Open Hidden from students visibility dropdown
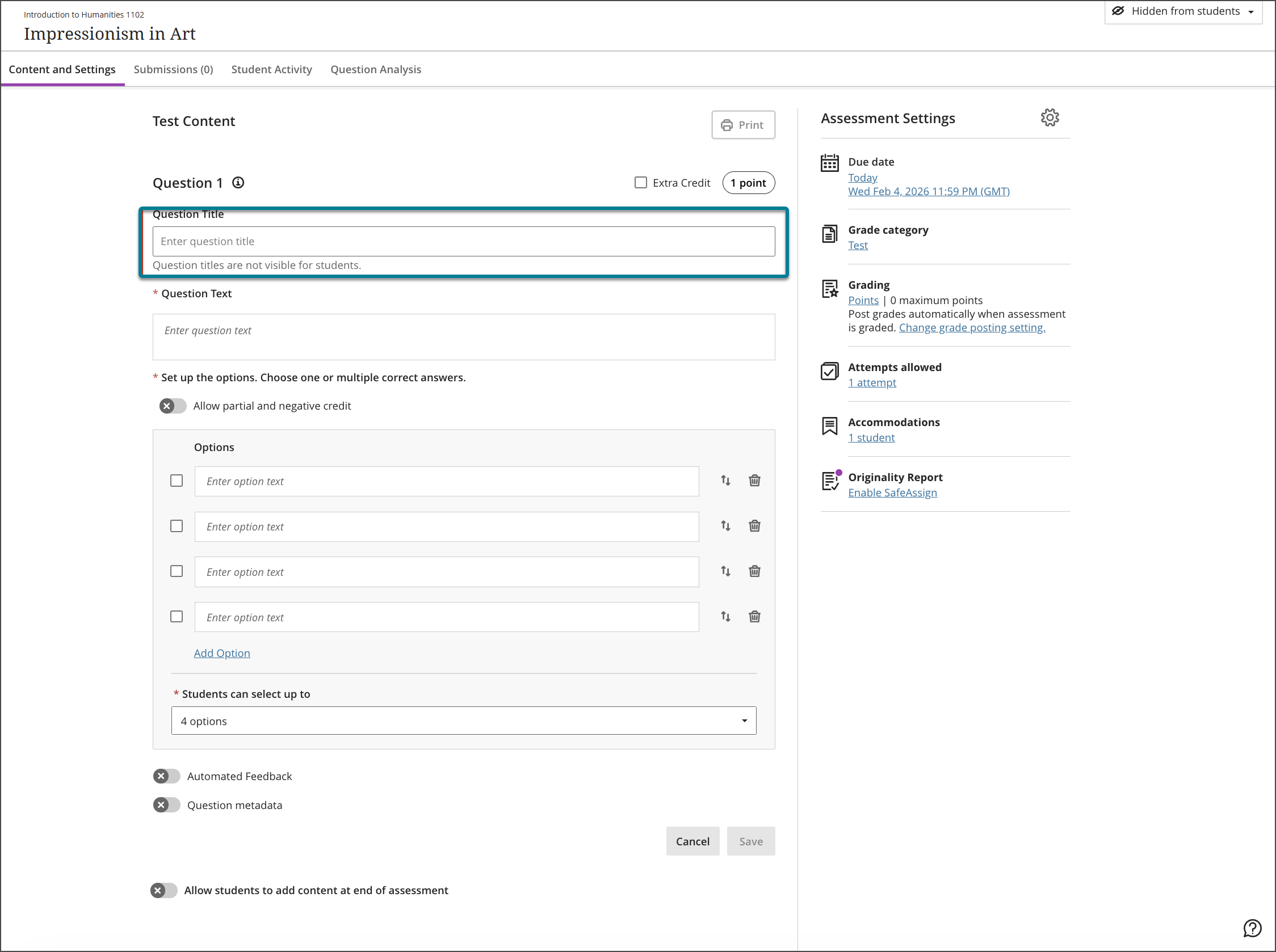This screenshot has width=1276, height=952. pyautogui.click(x=1182, y=11)
